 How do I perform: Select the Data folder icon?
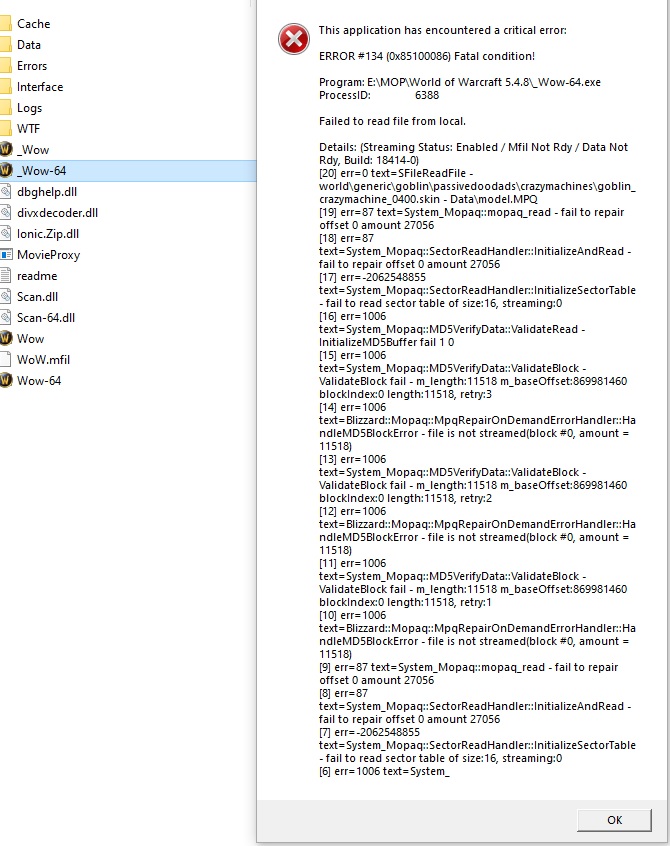click(5, 45)
